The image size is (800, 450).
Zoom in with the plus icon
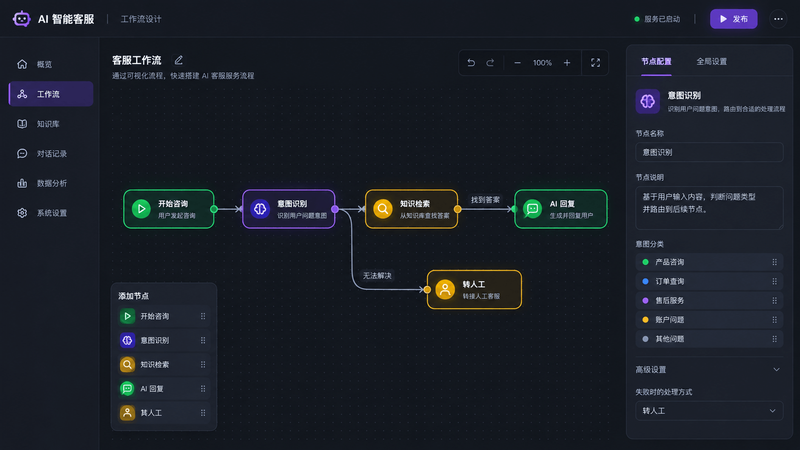tap(567, 63)
